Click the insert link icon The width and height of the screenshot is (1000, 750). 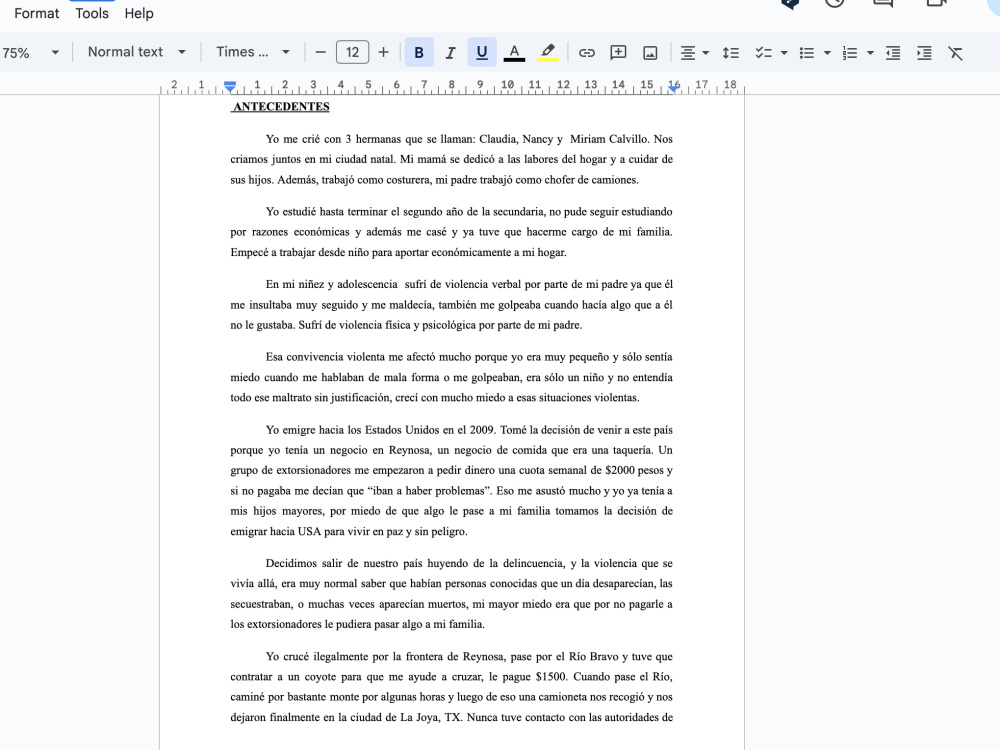(x=587, y=52)
